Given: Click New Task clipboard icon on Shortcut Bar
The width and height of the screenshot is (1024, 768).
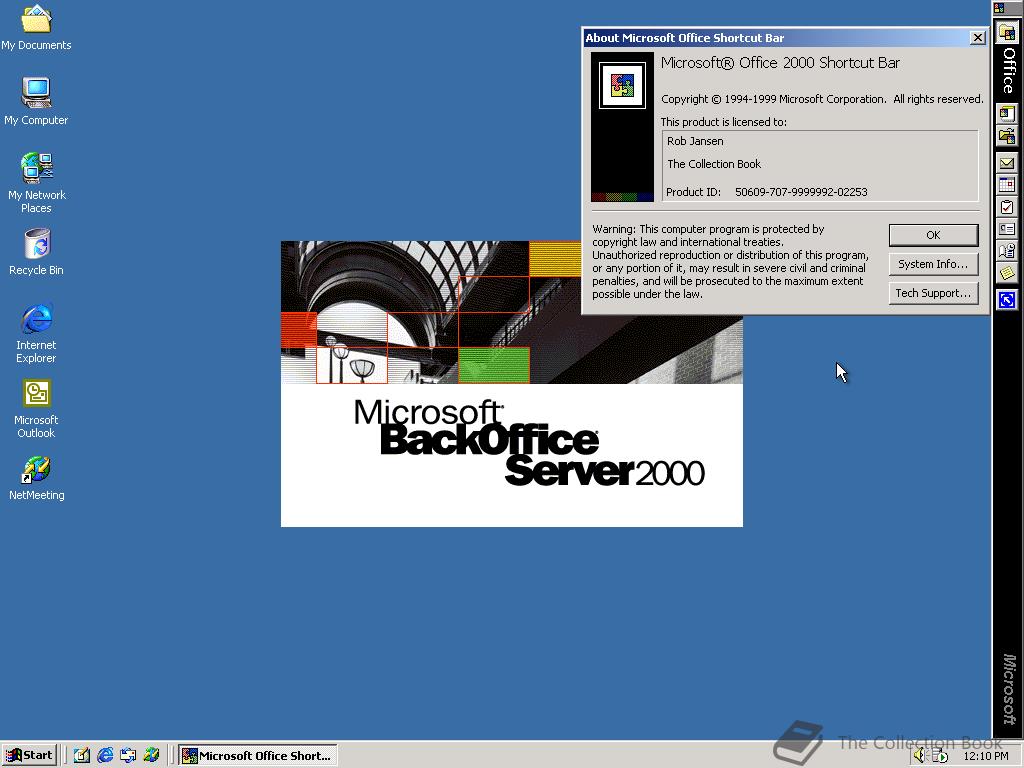Looking at the screenshot, I should pyautogui.click(x=1007, y=207).
